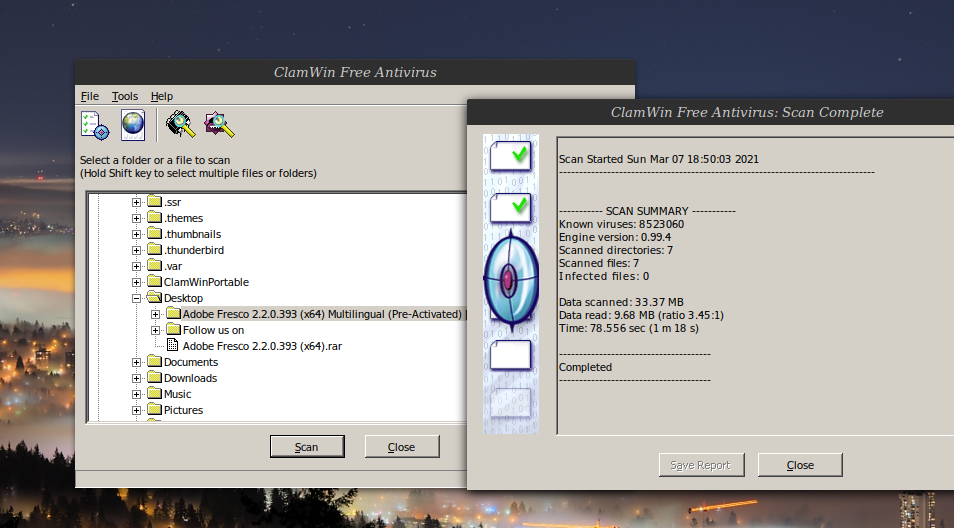The width and height of the screenshot is (954, 528).
Task: Open the Tools menu
Action: 125,96
